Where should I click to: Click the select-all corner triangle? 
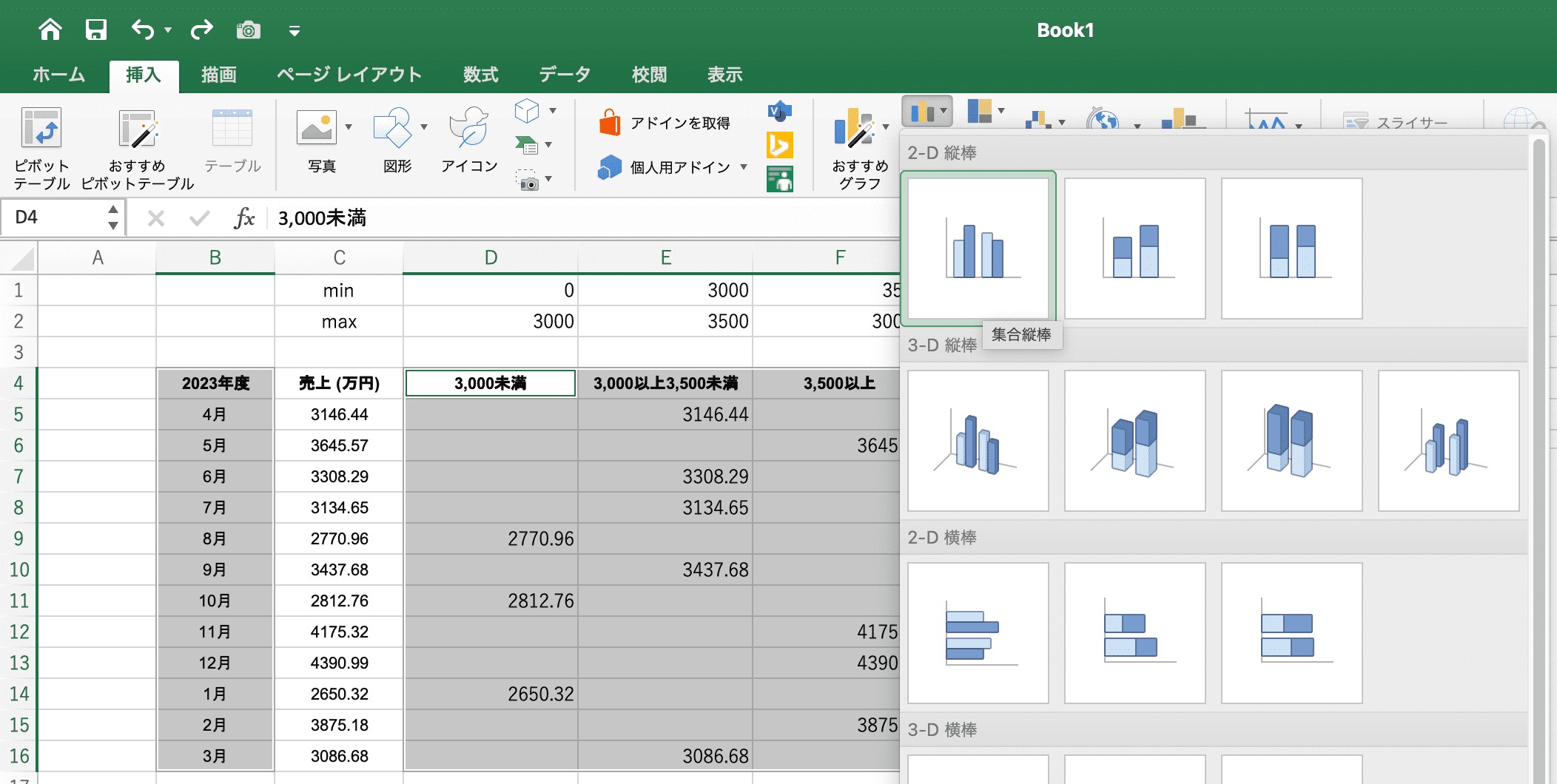(23, 260)
